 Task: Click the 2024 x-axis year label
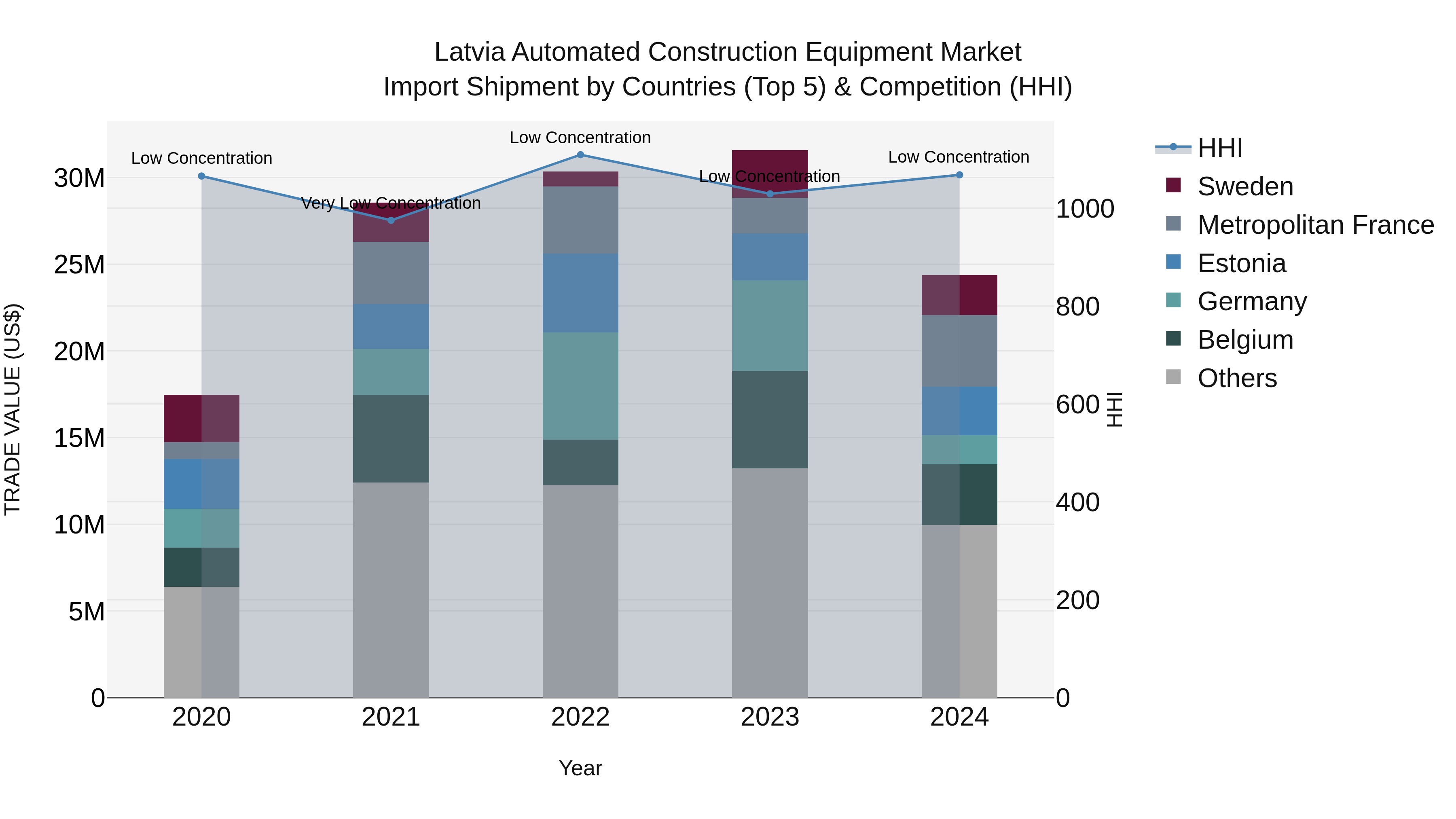[x=959, y=717]
